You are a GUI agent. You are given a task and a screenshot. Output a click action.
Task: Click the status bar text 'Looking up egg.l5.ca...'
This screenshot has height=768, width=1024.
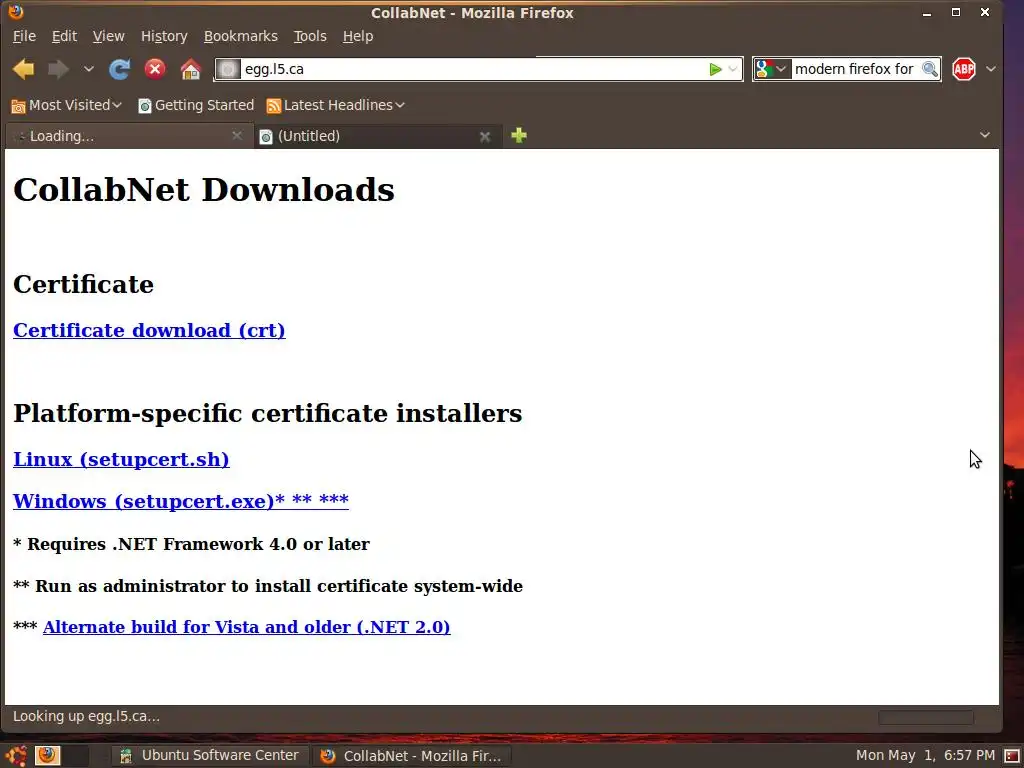[86, 716]
